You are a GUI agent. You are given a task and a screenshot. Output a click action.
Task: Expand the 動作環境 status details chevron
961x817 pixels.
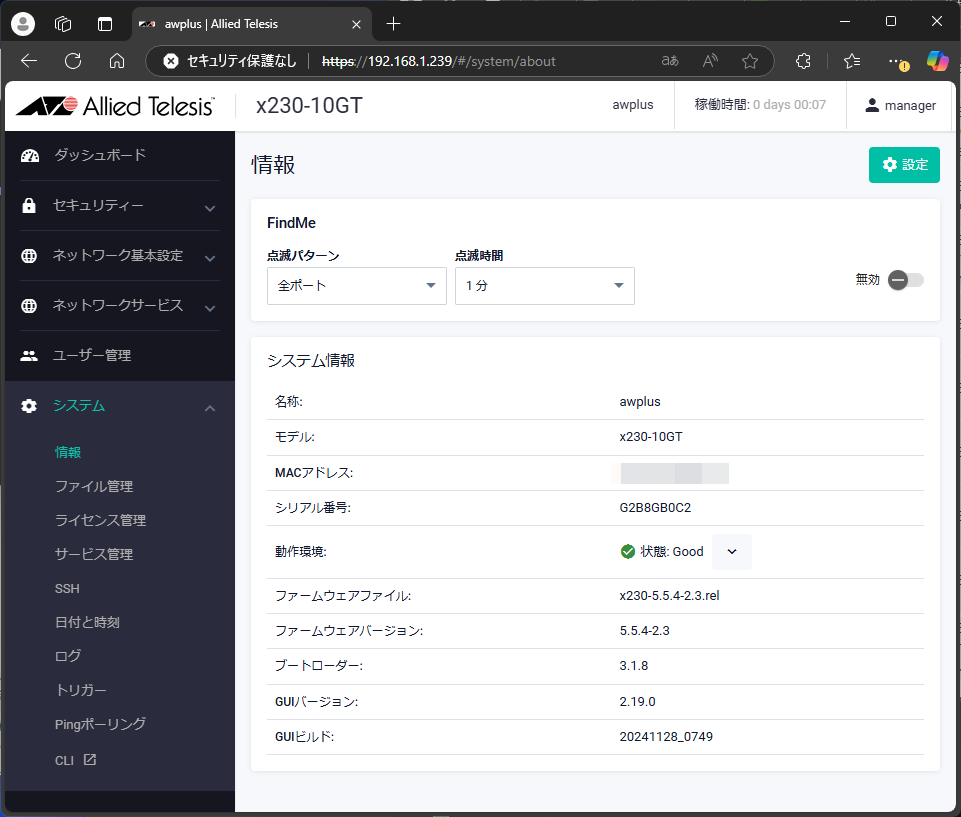pyautogui.click(x=731, y=552)
